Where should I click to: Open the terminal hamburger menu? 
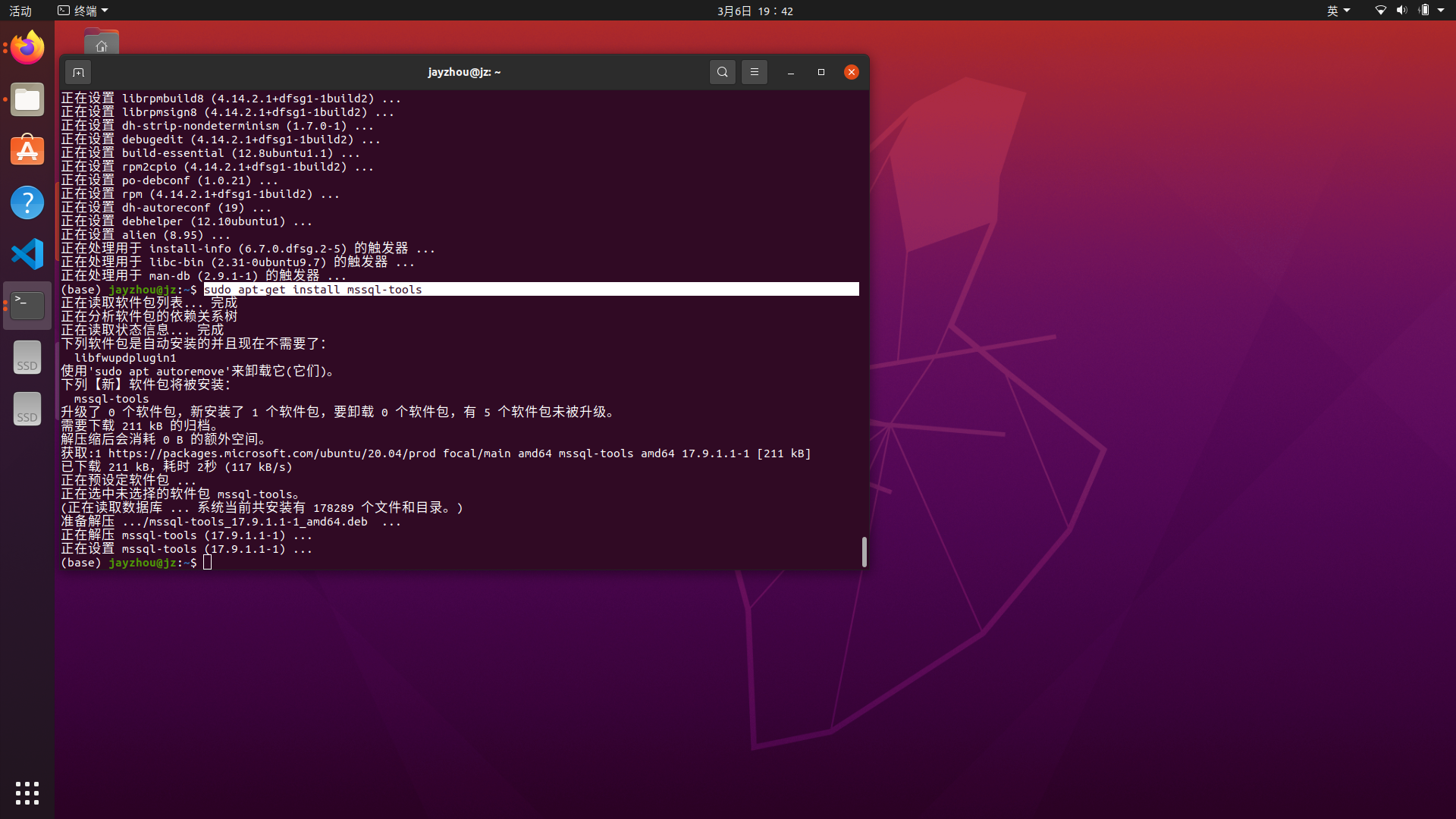[x=754, y=71]
